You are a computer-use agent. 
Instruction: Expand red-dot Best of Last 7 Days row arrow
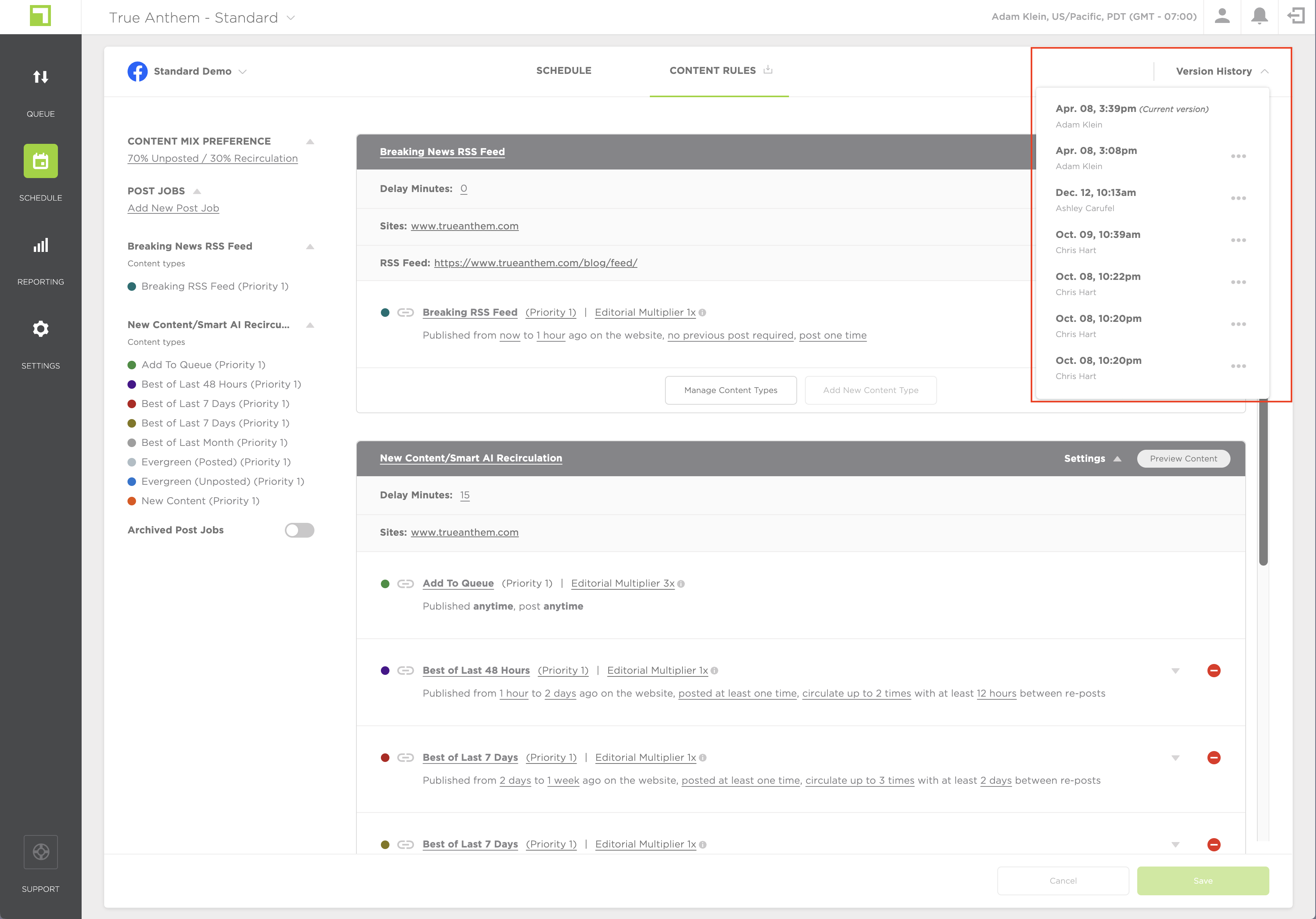coord(1176,758)
